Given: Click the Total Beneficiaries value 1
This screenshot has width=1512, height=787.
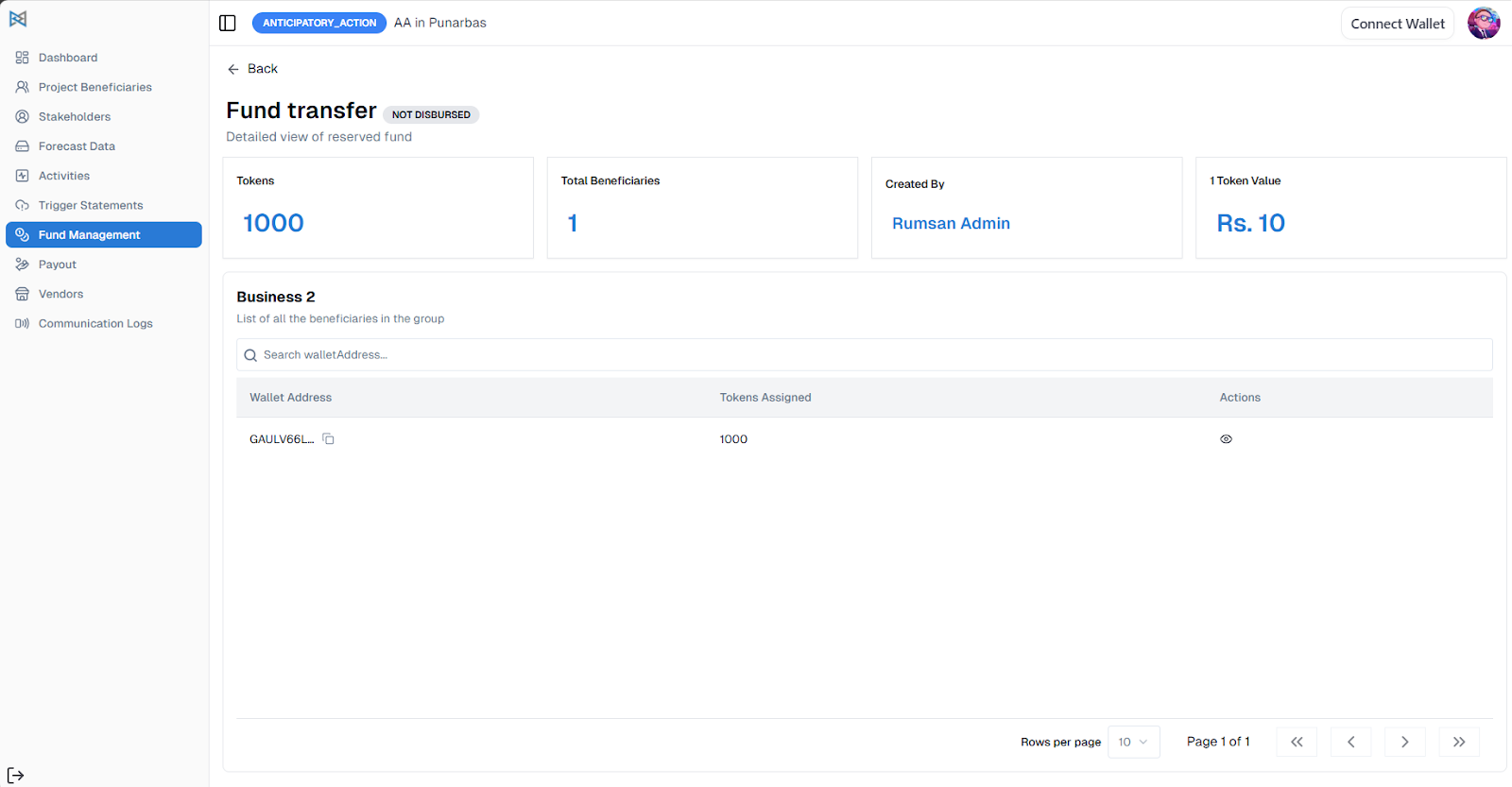Looking at the screenshot, I should tap(573, 223).
